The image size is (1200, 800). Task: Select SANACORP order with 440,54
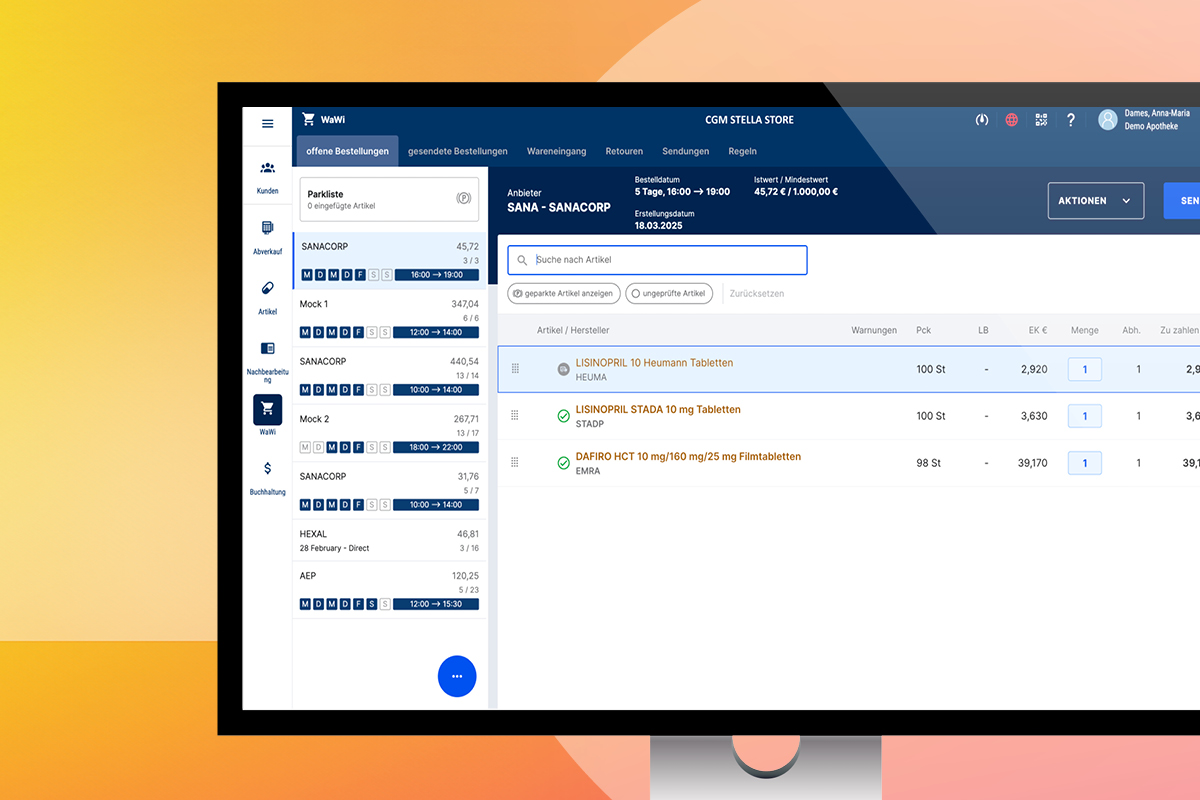pos(390,375)
